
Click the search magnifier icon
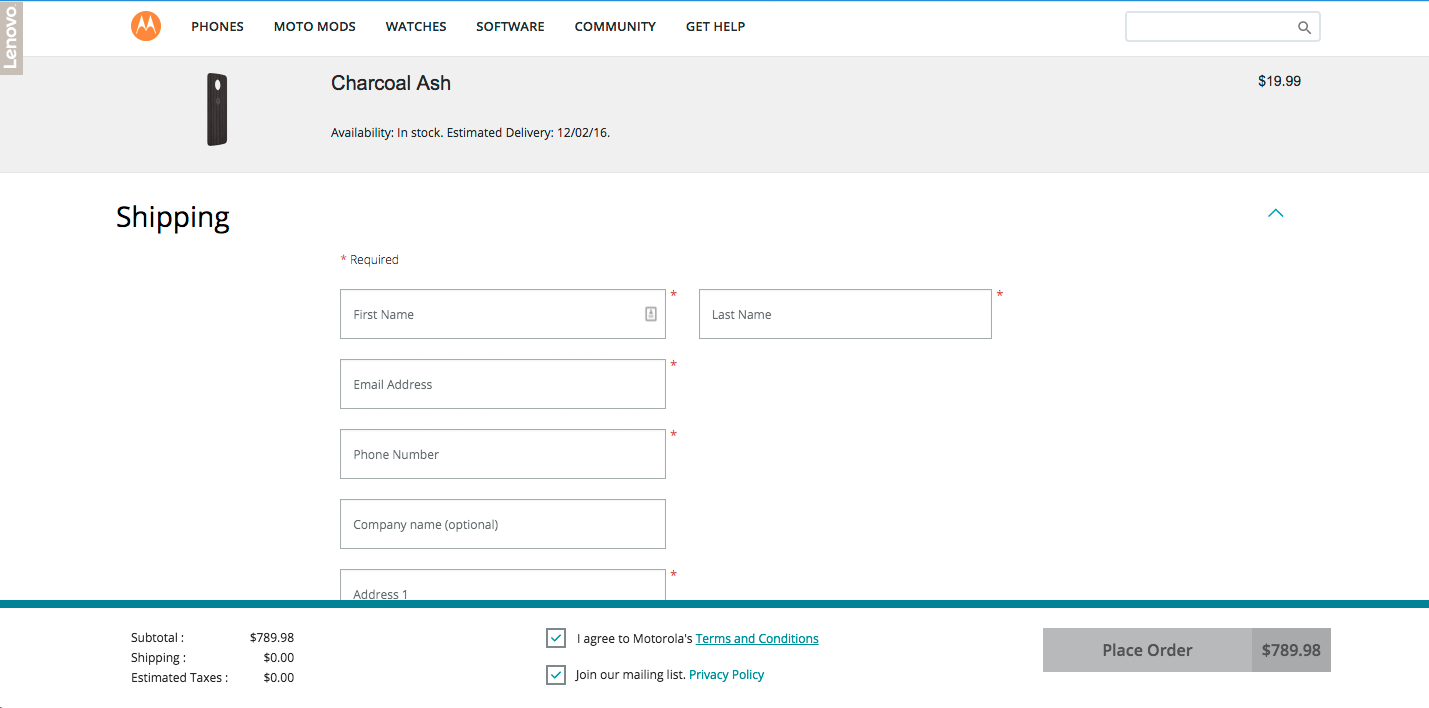tap(1304, 28)
